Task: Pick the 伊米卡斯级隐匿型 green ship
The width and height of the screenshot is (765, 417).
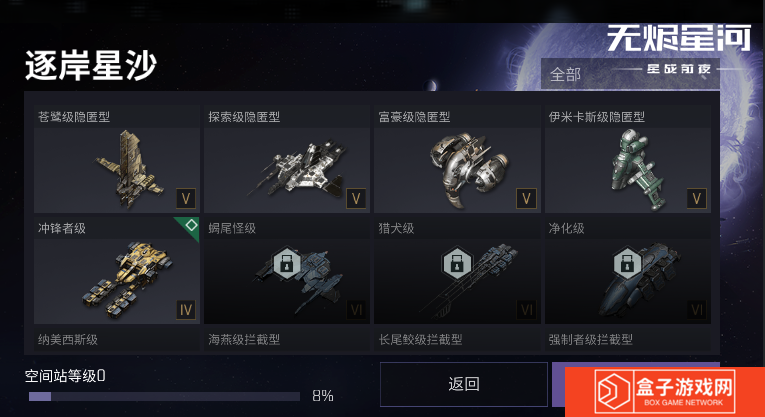Action: (x=634, y=169)
